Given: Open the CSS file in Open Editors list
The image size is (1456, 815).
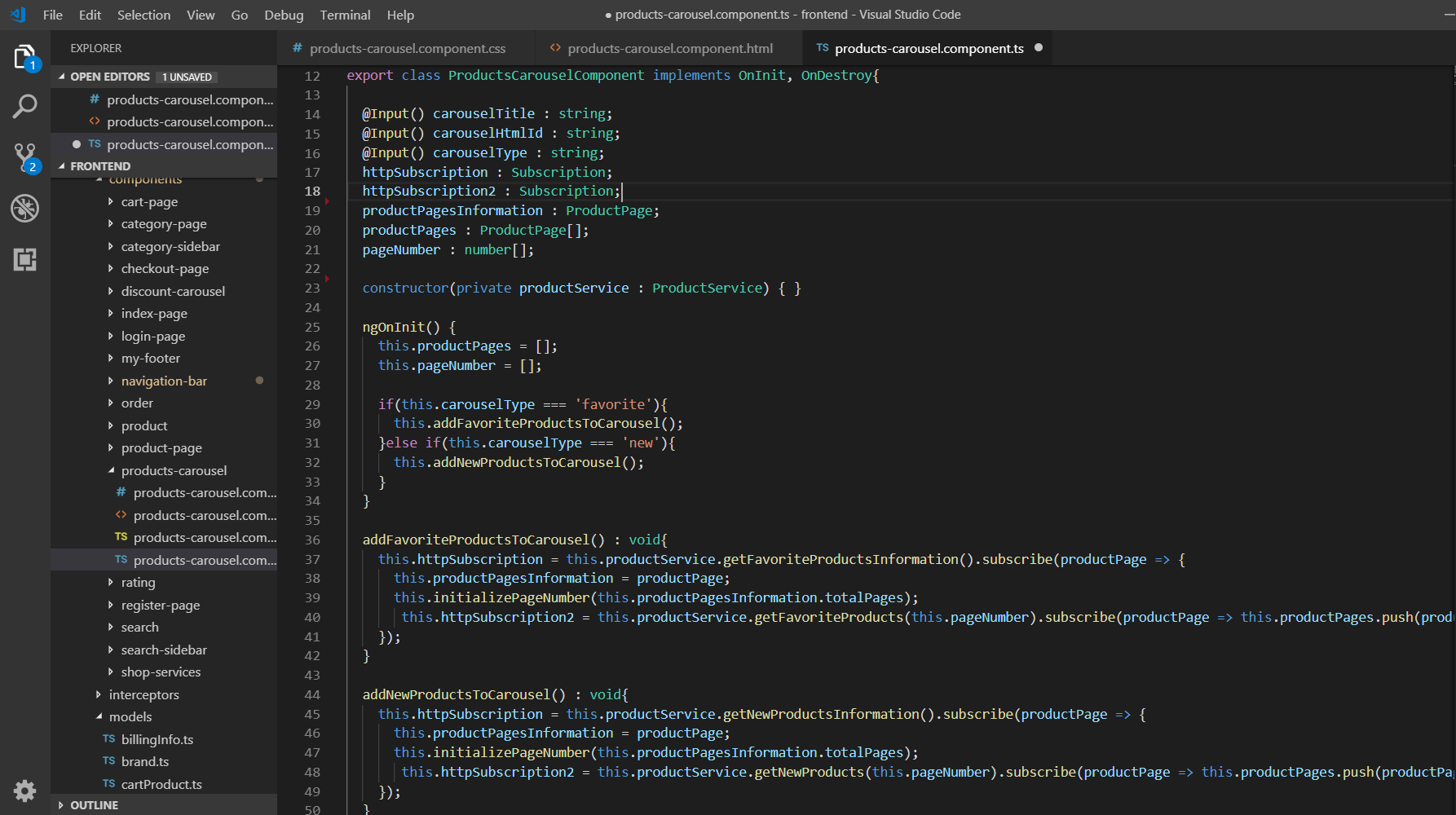Looking at the screenshot, I should [x=164, y=99].
